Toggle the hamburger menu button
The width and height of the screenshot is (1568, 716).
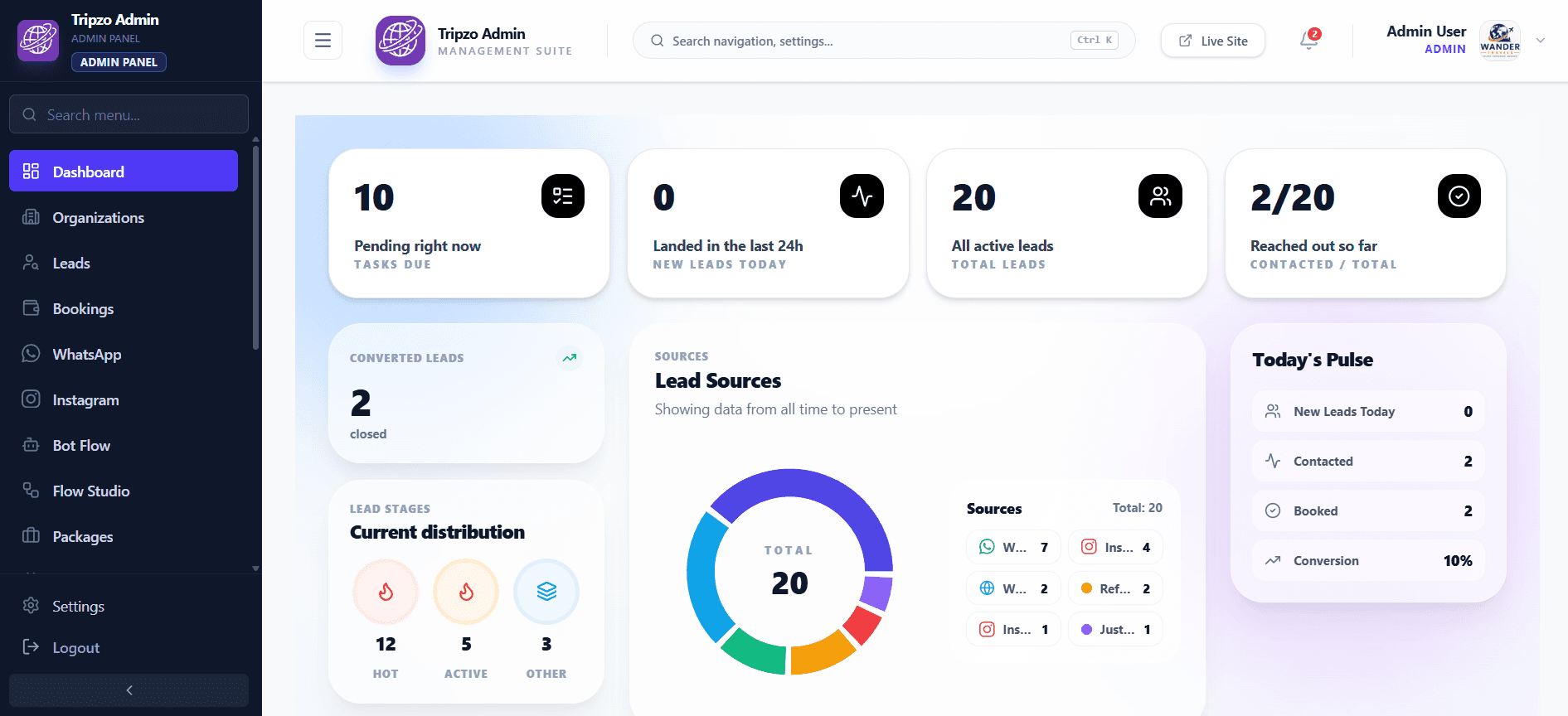click(323, 40)
